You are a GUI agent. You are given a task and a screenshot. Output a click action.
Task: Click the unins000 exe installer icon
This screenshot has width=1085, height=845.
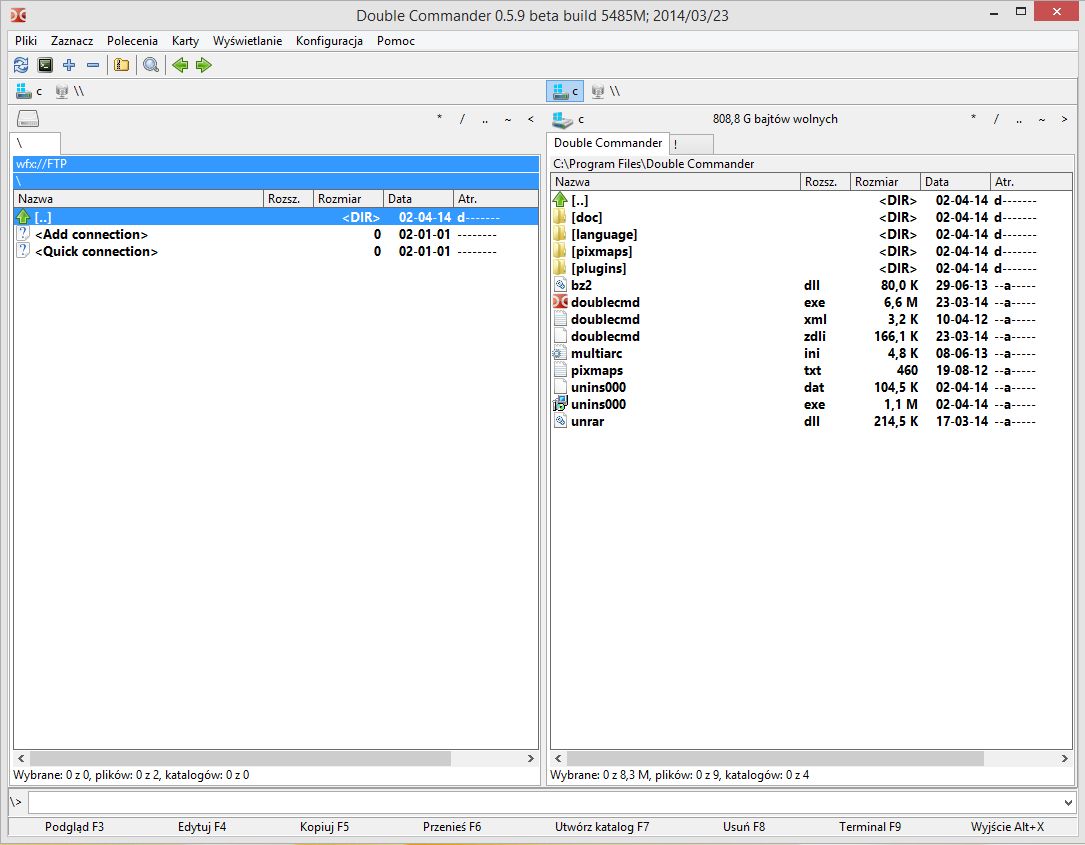coord(560,404)
